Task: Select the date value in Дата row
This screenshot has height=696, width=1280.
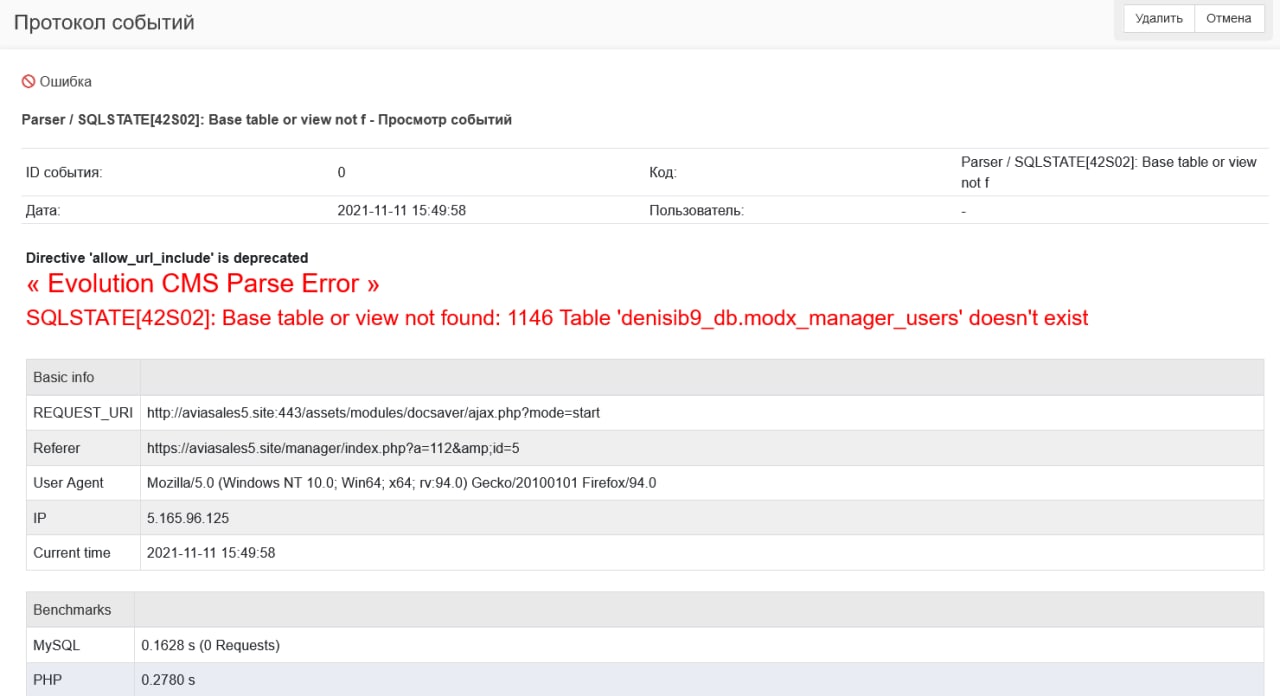Action: [402, 210]
